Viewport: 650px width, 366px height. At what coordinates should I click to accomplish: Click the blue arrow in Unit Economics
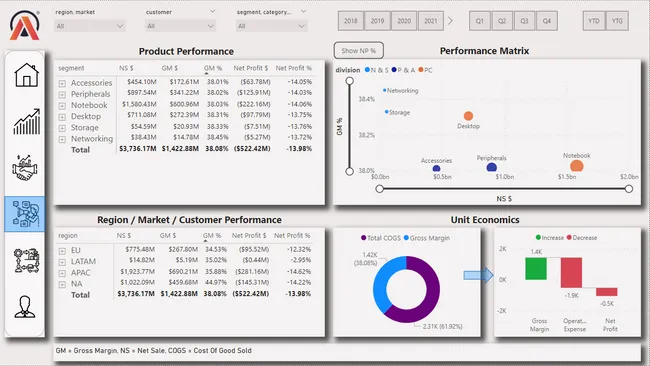(x=478, y=275)
